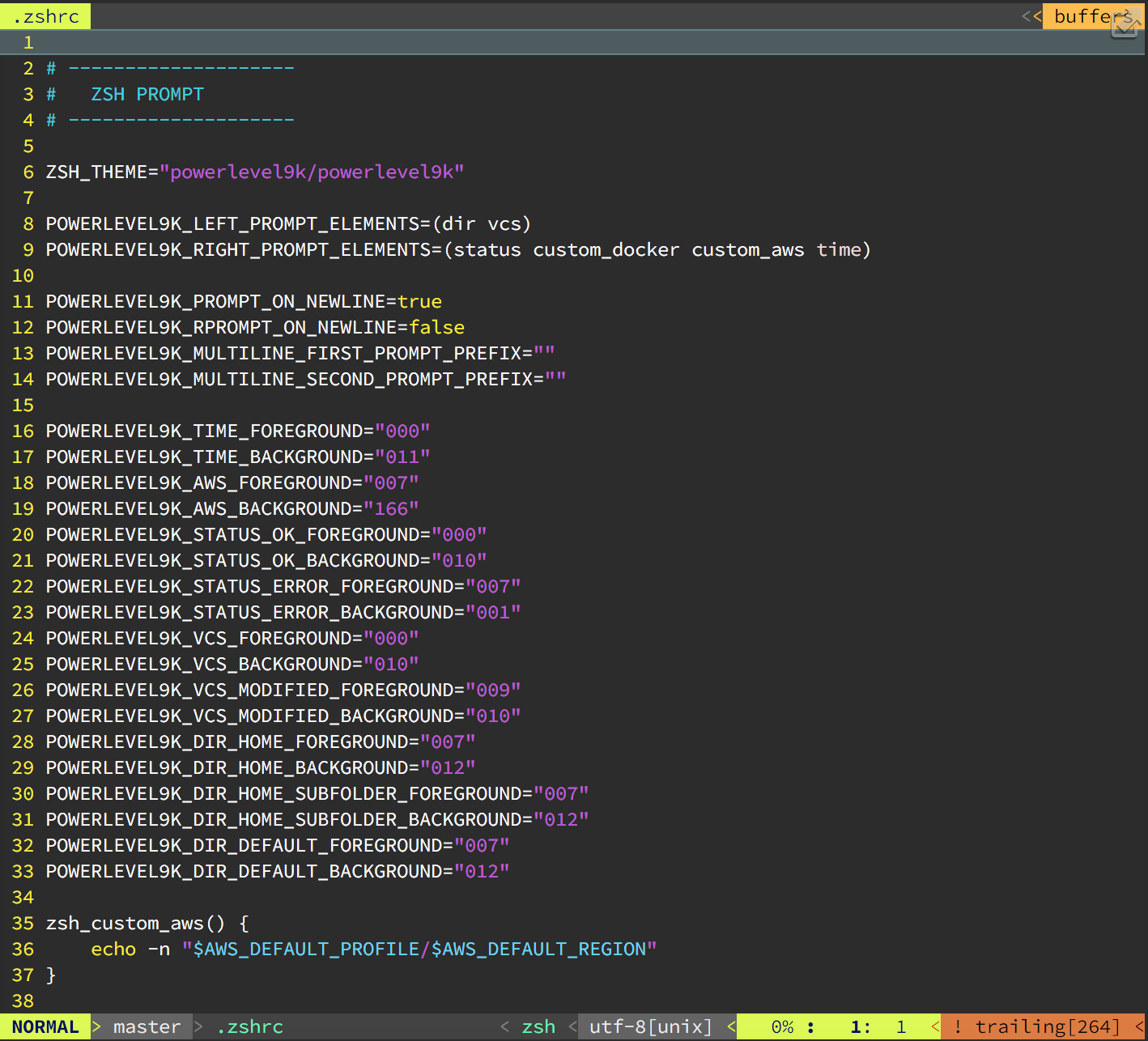Click the utf-8[unix] encoding segment
This screenshot has height=1041, width=1148.
tap(651, 1026)
